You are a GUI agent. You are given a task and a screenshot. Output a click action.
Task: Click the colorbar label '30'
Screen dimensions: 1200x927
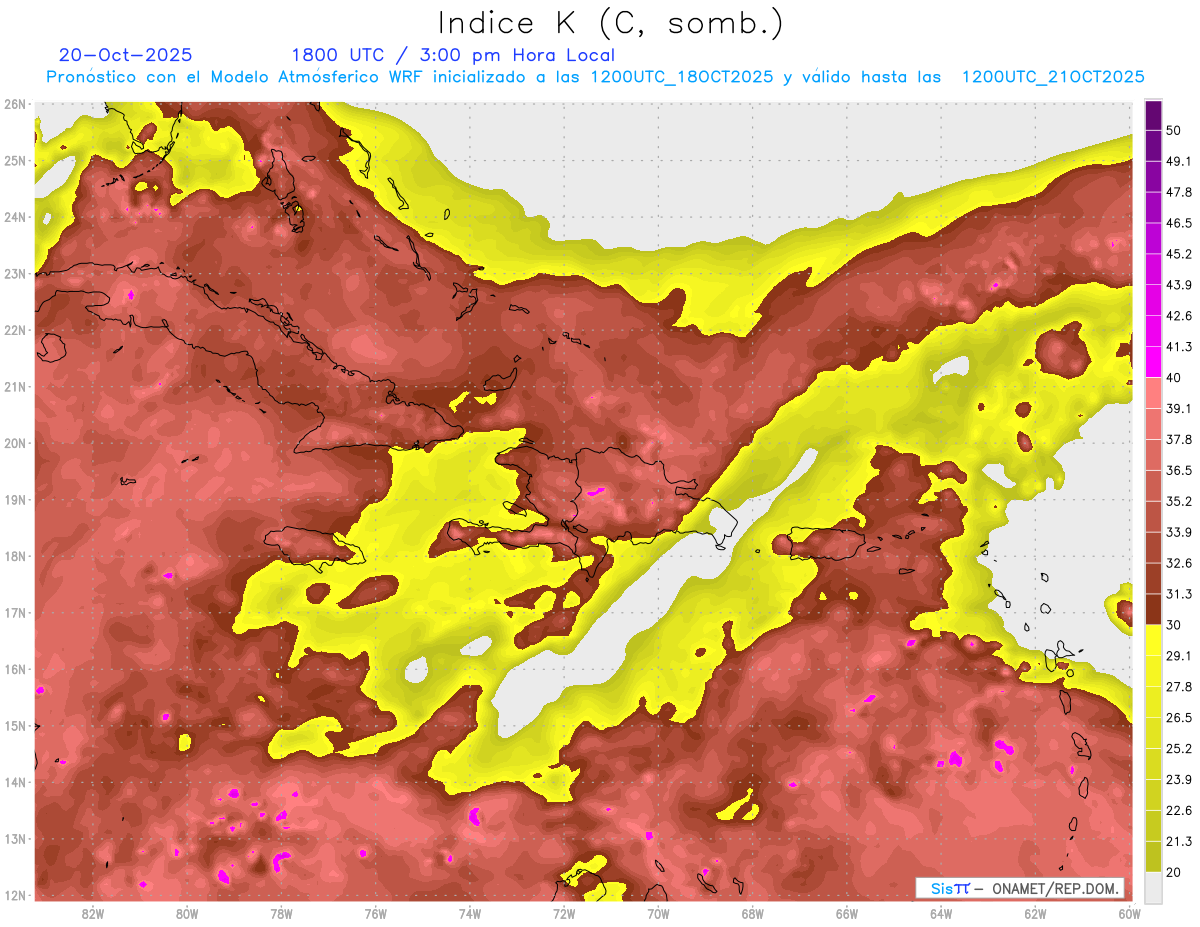pos(1173,625)
